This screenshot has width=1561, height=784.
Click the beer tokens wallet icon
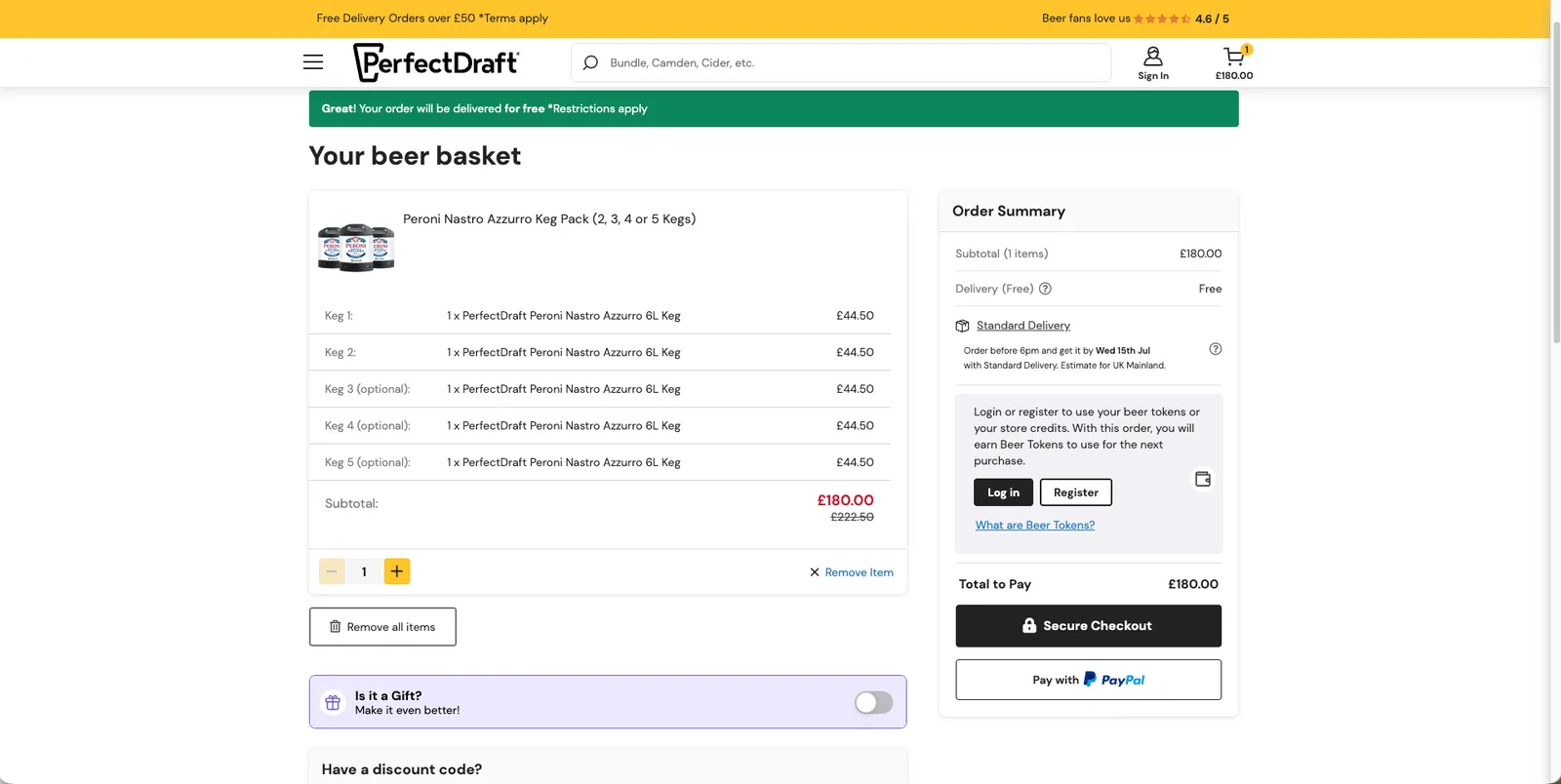tap(1203, 479)
